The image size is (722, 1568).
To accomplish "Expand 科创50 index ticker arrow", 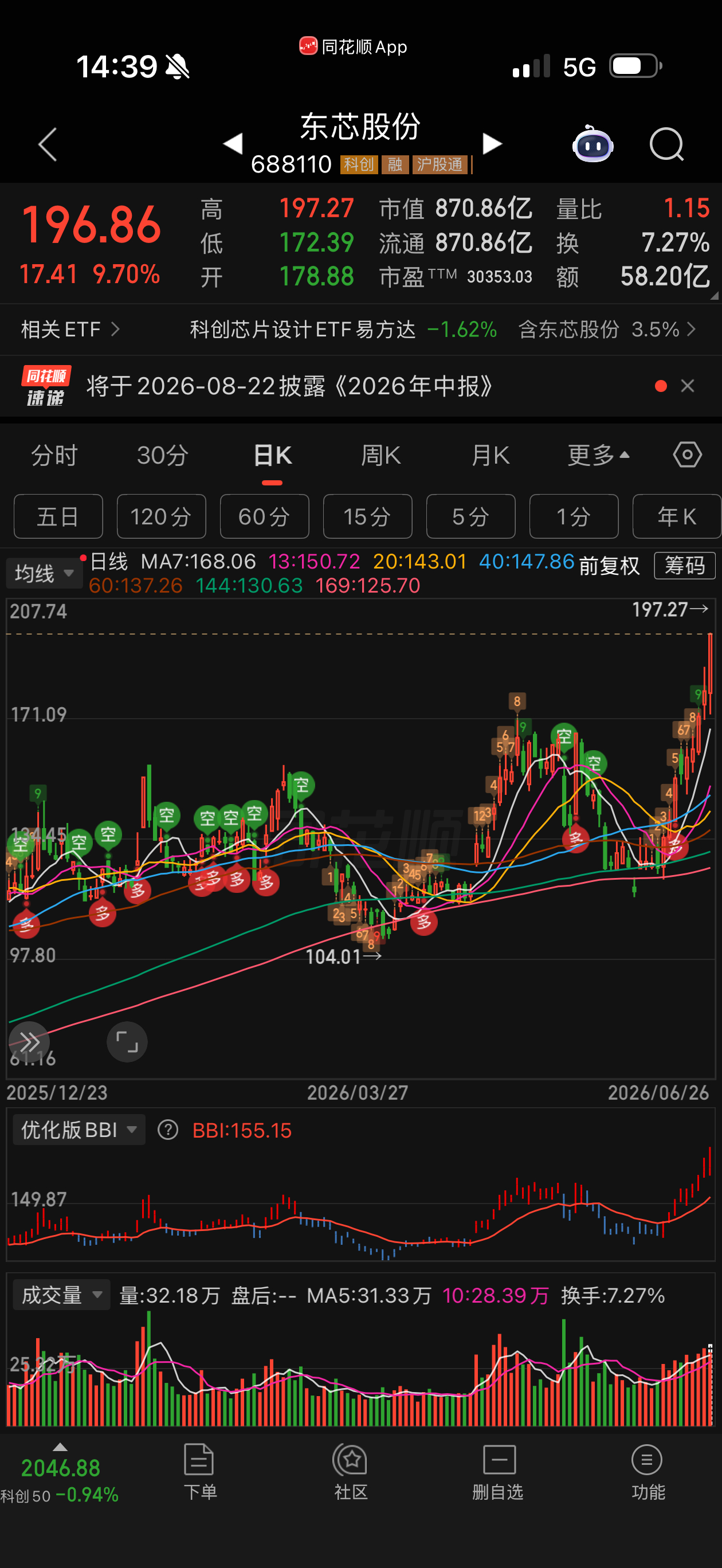I will point(60,1447).
